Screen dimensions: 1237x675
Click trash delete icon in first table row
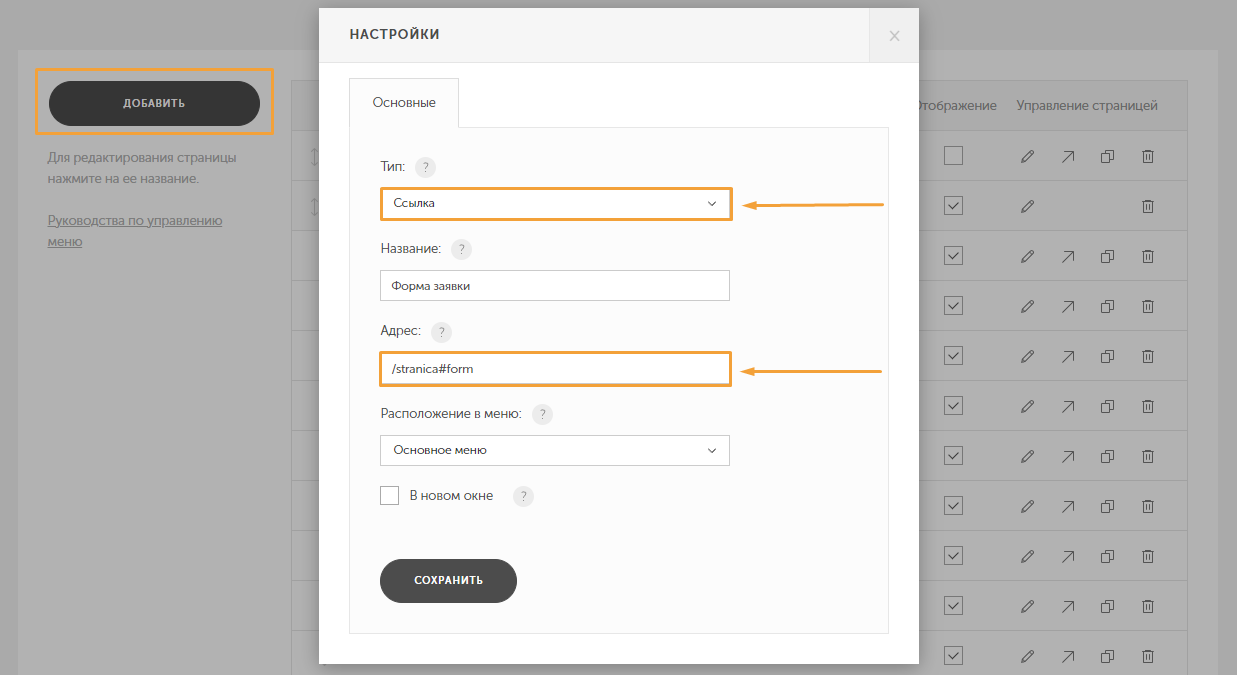(1148, 156)
